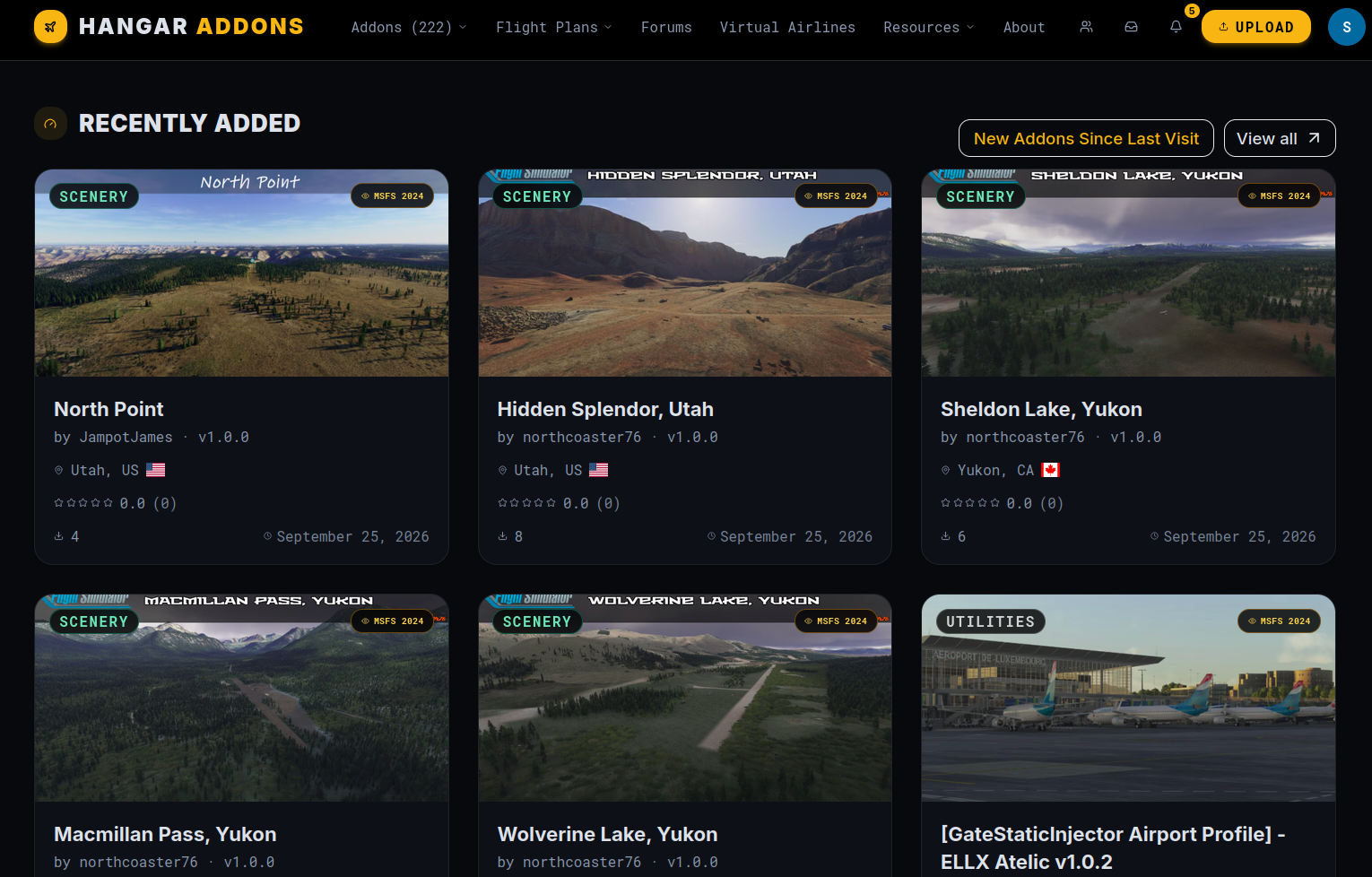Click the Hangar Addons site title
Viewport: 1372px width, 877px height.
click(x=191, y=26)
